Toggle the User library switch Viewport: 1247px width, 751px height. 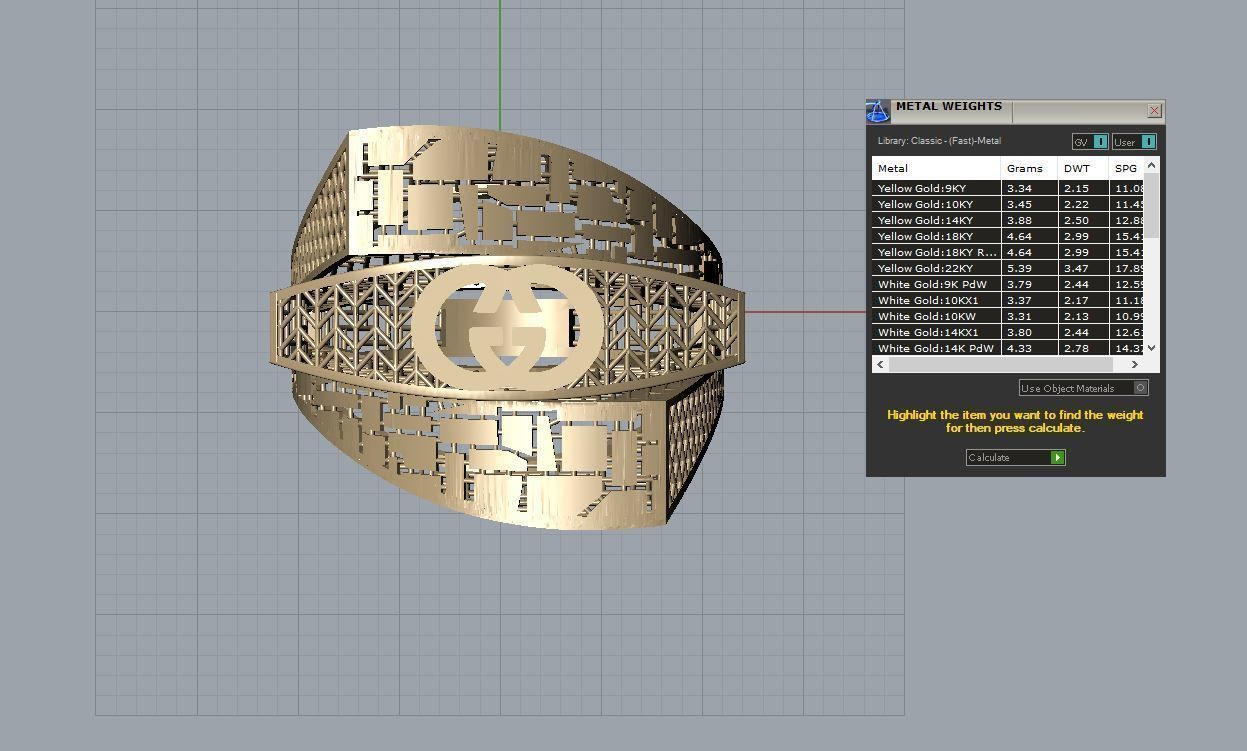click(1134, 142)
